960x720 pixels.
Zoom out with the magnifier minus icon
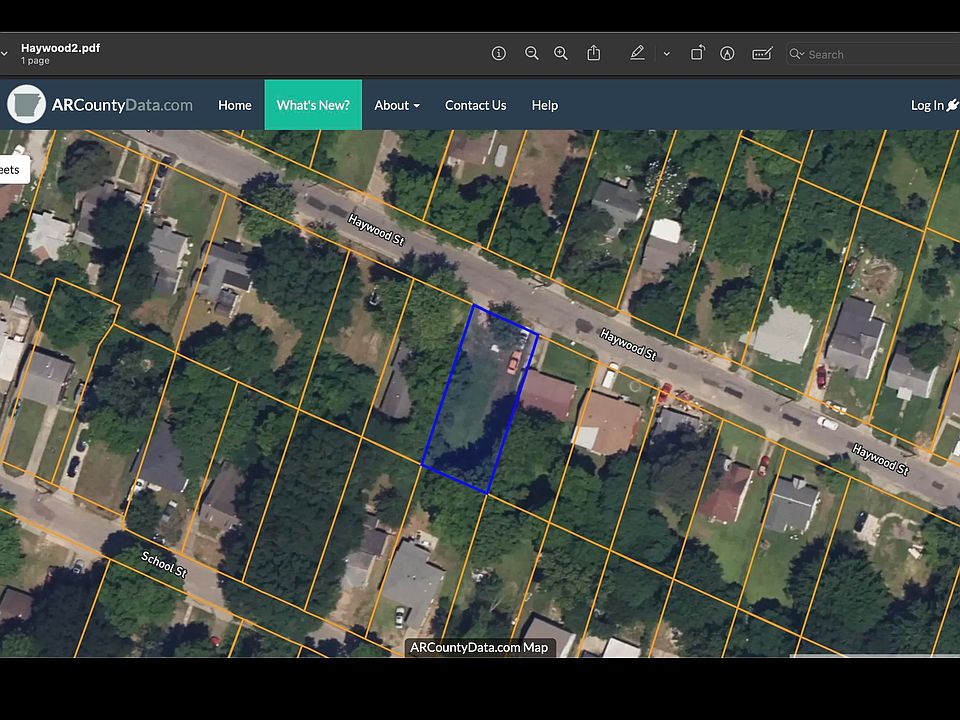531,54
